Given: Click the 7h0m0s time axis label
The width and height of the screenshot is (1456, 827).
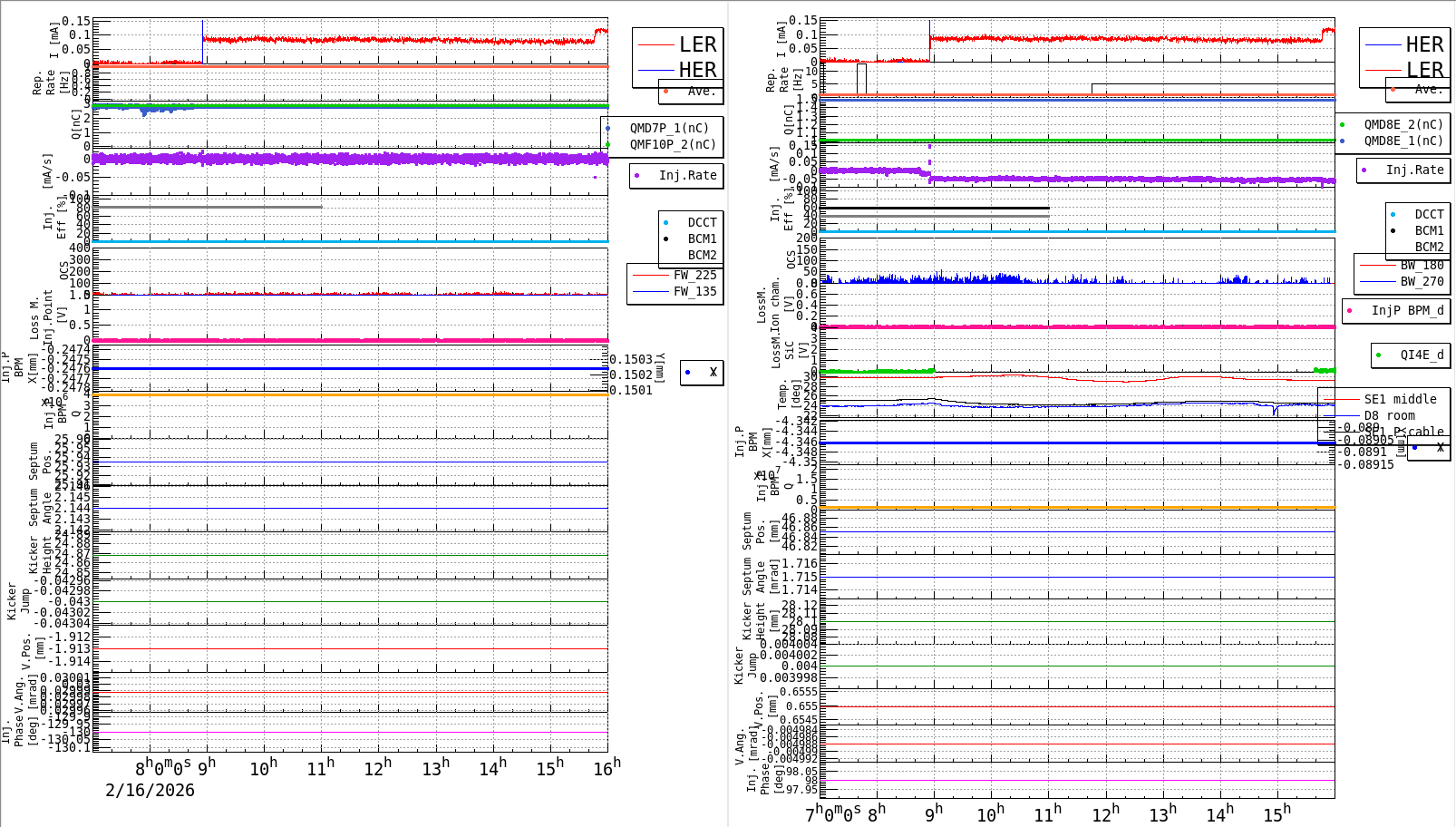Looking at the screenshot, I should click(833, 812).
